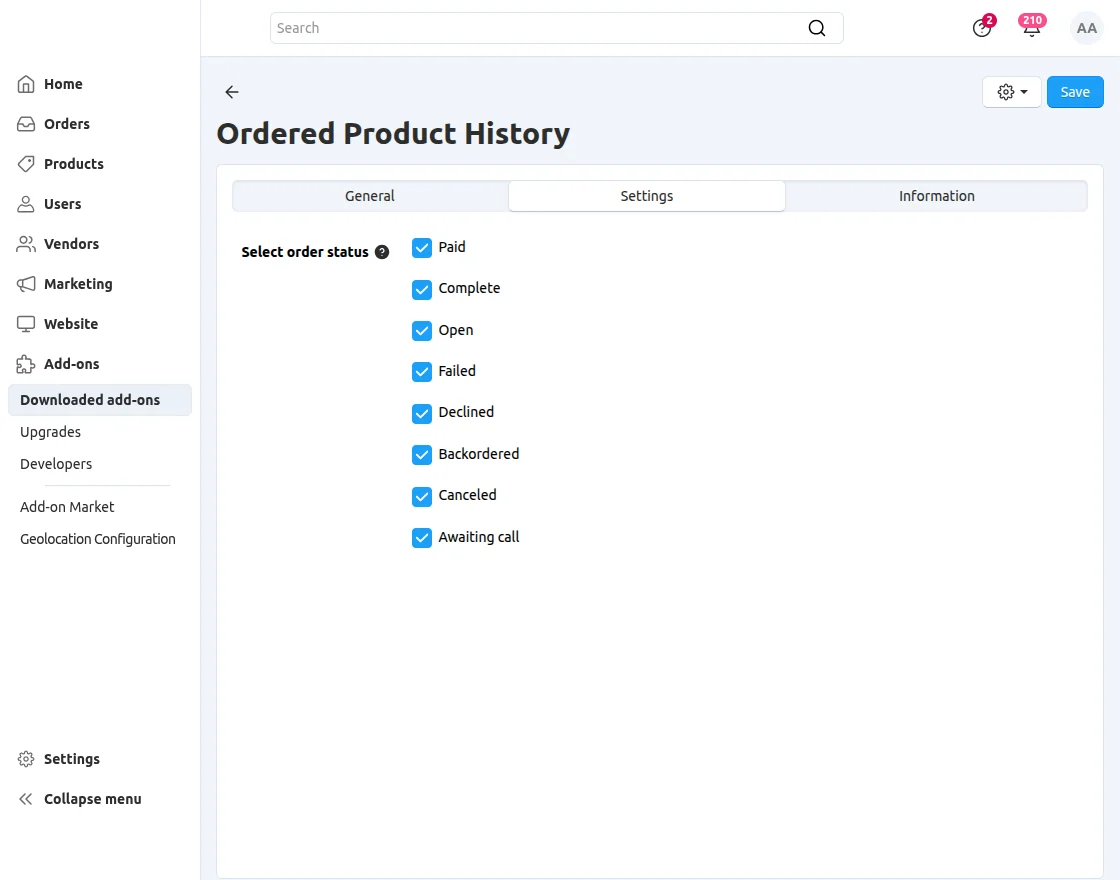Open the help icon with badge 2

coord(982,27)
